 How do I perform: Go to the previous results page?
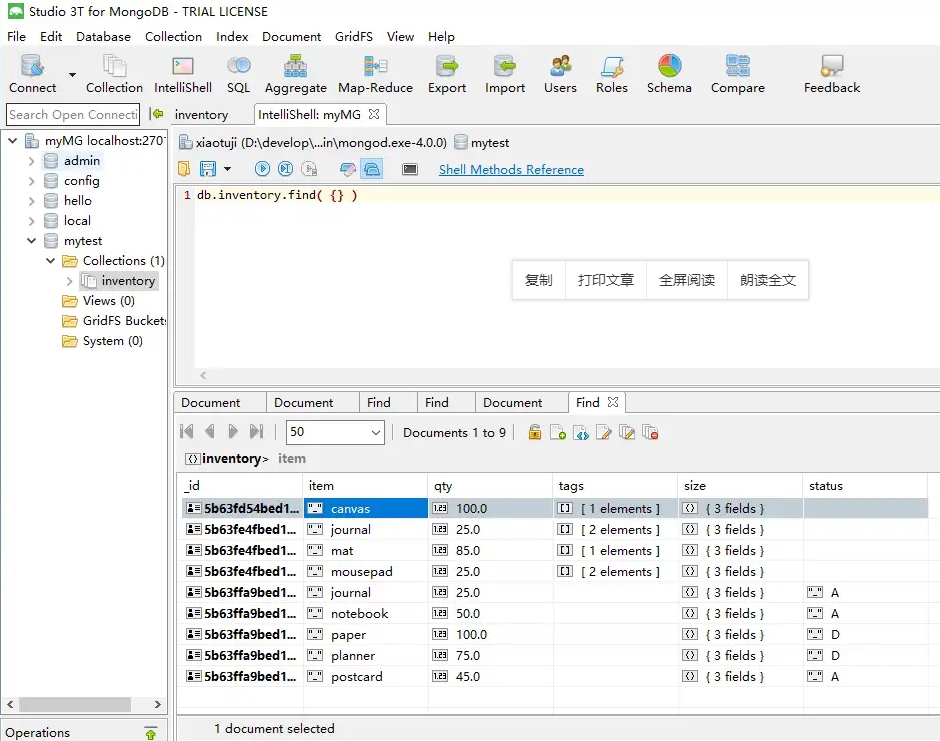(x=210, y=431)
